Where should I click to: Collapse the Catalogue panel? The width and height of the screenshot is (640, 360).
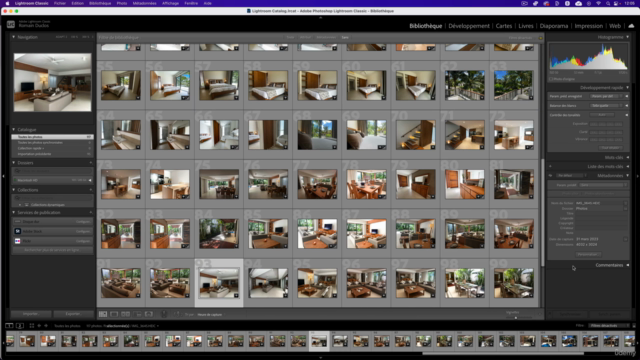[13, 129]
